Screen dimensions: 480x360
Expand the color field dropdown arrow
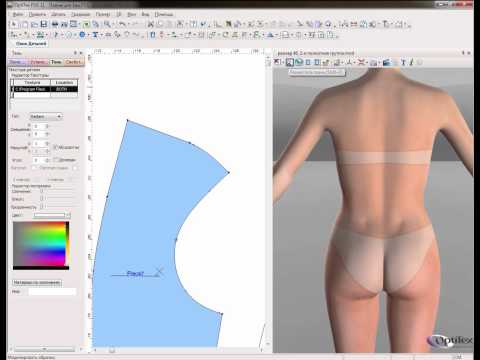click(x=68, y=215)
